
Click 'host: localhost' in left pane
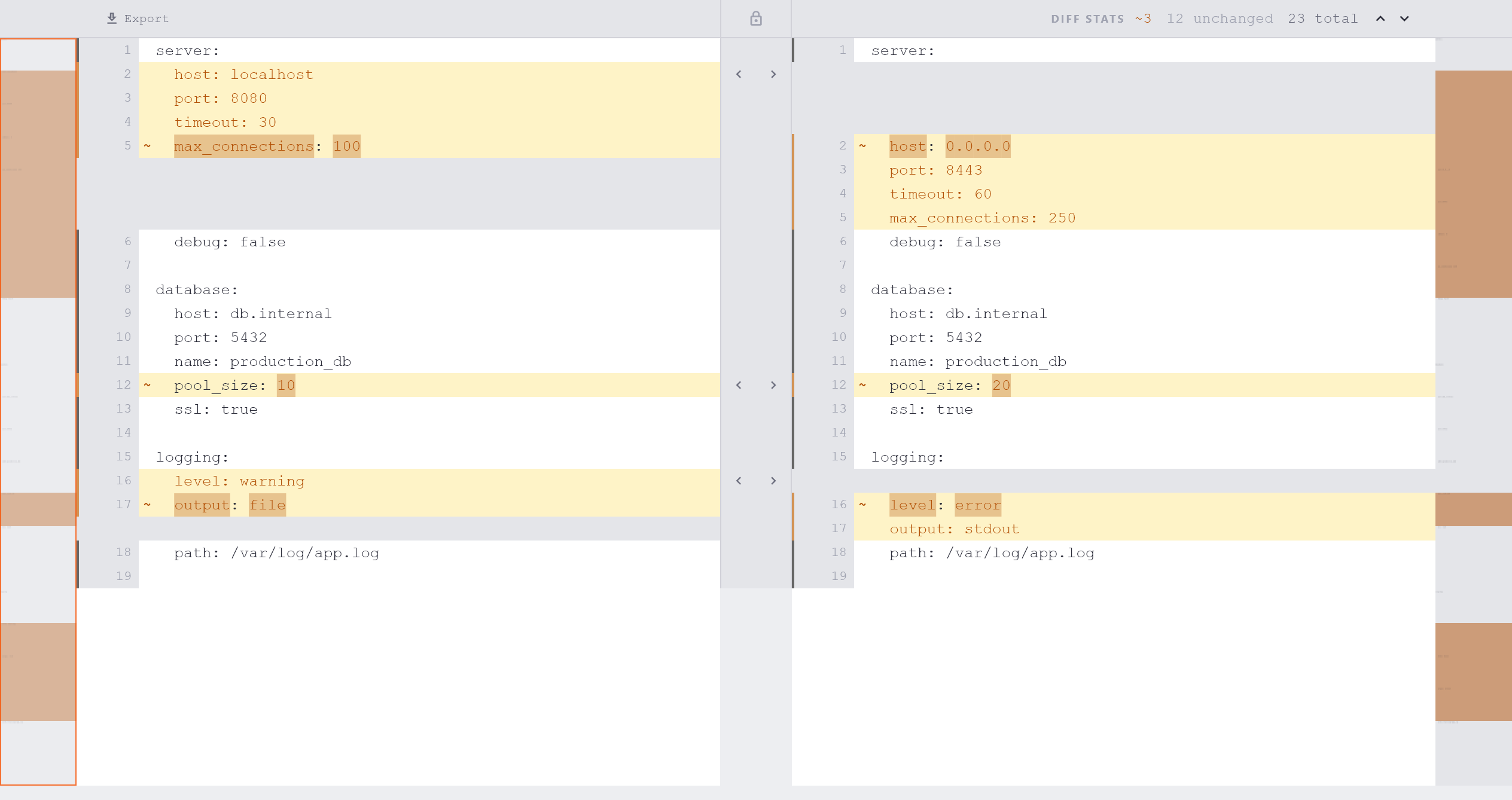[x=243, y=74]
